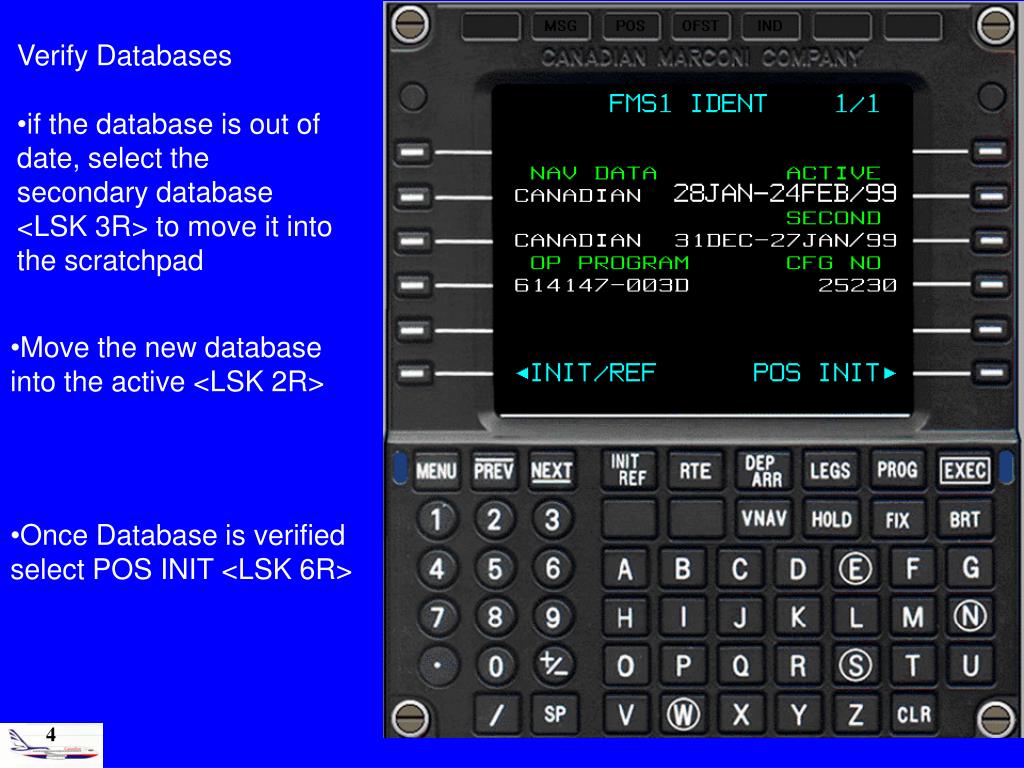The image size is (1024, 768).
Task: Click line select key 5R on right side
Action: pos(991,329)
